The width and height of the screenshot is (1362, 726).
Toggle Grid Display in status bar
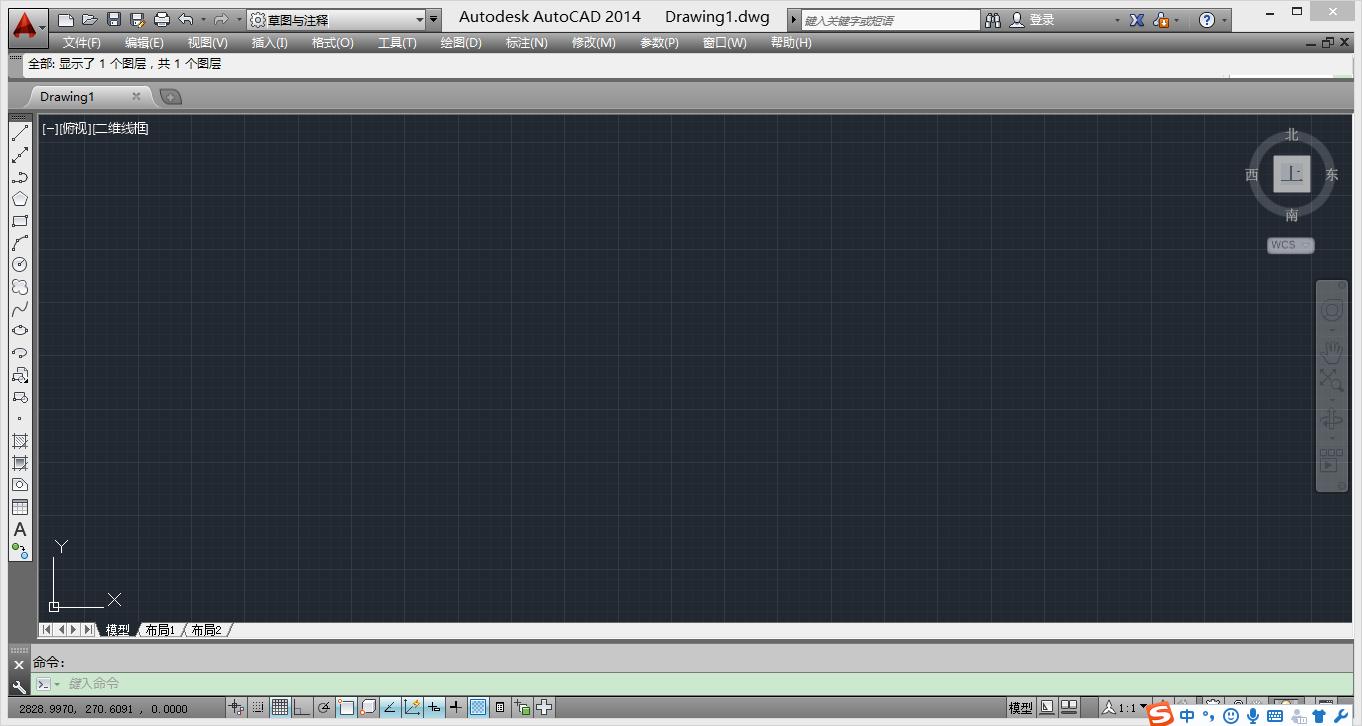[280, 708]
